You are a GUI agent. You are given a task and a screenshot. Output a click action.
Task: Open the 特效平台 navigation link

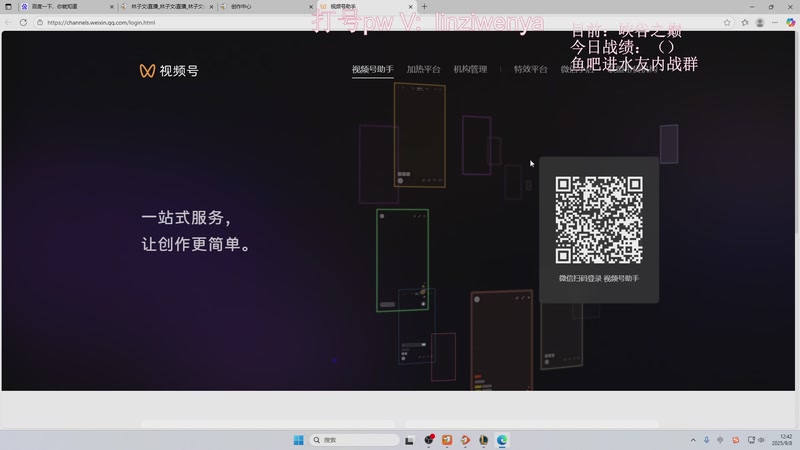tap(531, 69)
